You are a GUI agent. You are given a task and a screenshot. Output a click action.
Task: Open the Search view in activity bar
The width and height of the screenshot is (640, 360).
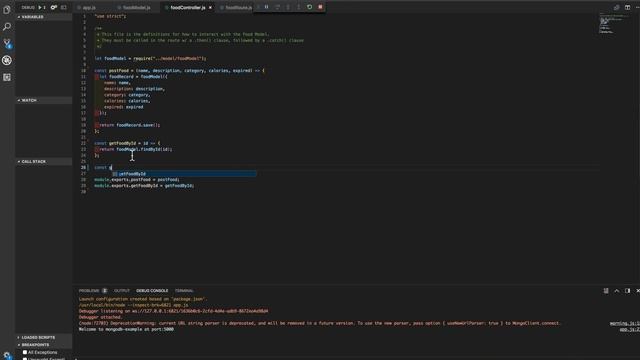pyautogui.click(x=7, y=27)
